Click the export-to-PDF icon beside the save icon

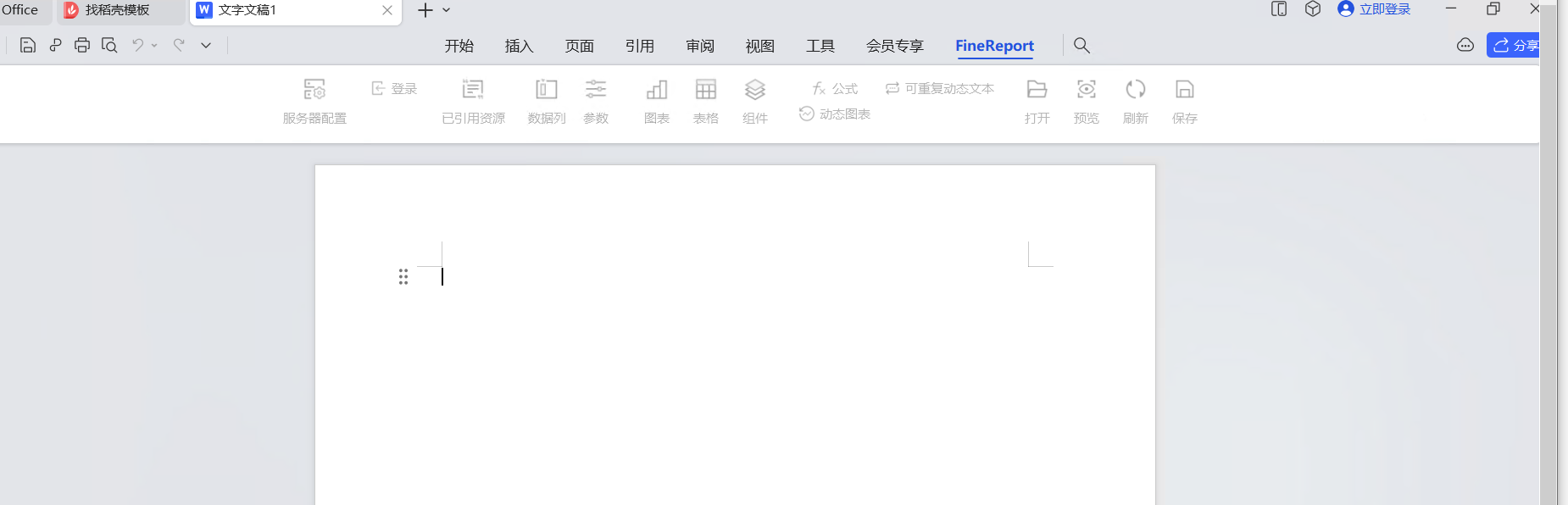[x=55, y=46]
